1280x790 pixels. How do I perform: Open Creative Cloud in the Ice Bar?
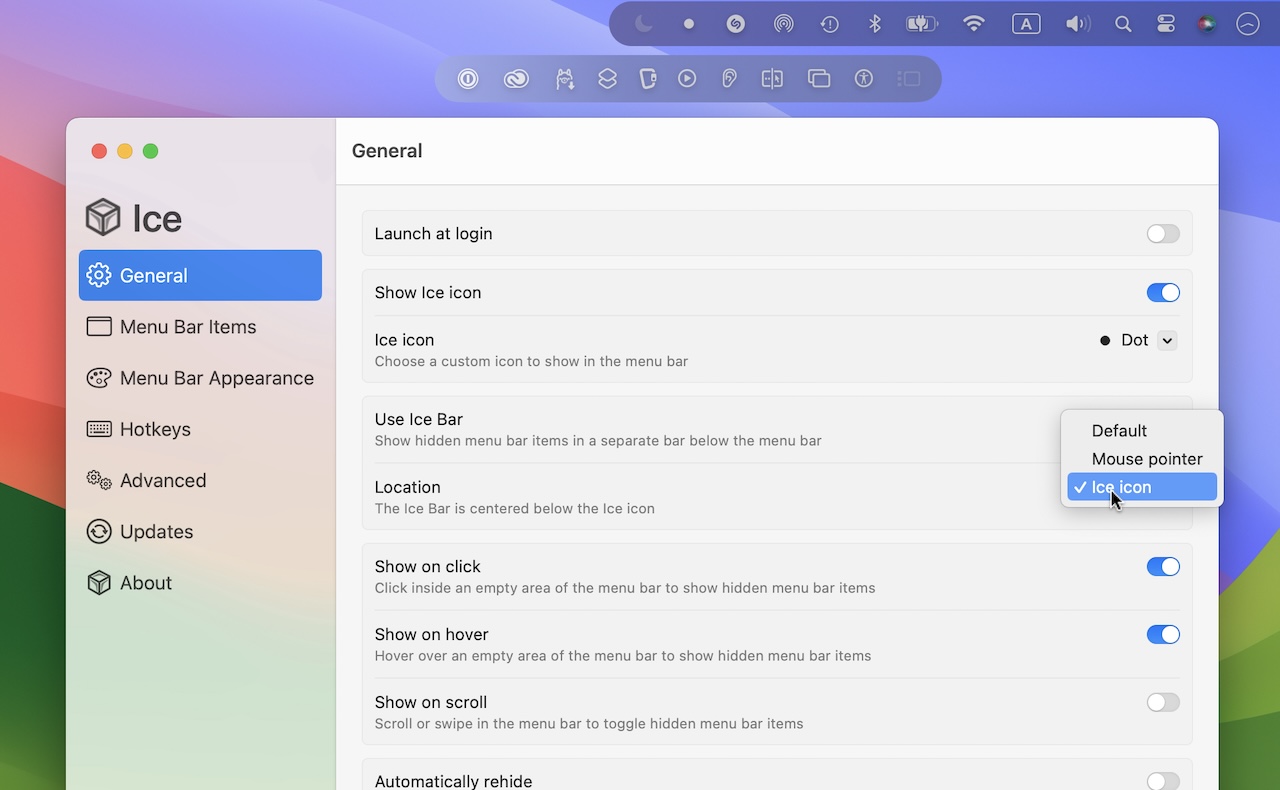click(x=516, y=78)
